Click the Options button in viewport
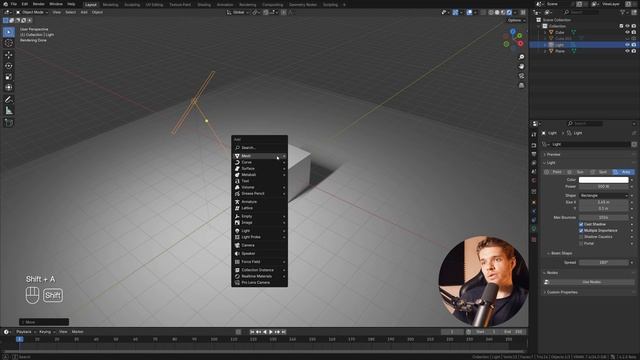The image size is (640, 360). [x=515, y=20]
